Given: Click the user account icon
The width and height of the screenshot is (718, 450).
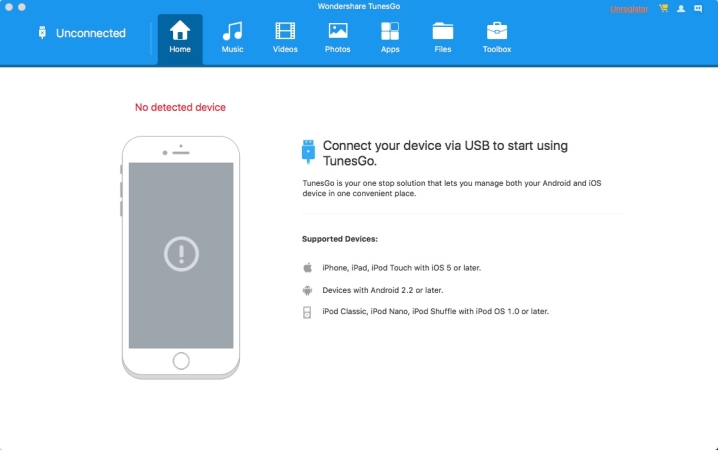Looking at the screenshot, I should [681, 8].
